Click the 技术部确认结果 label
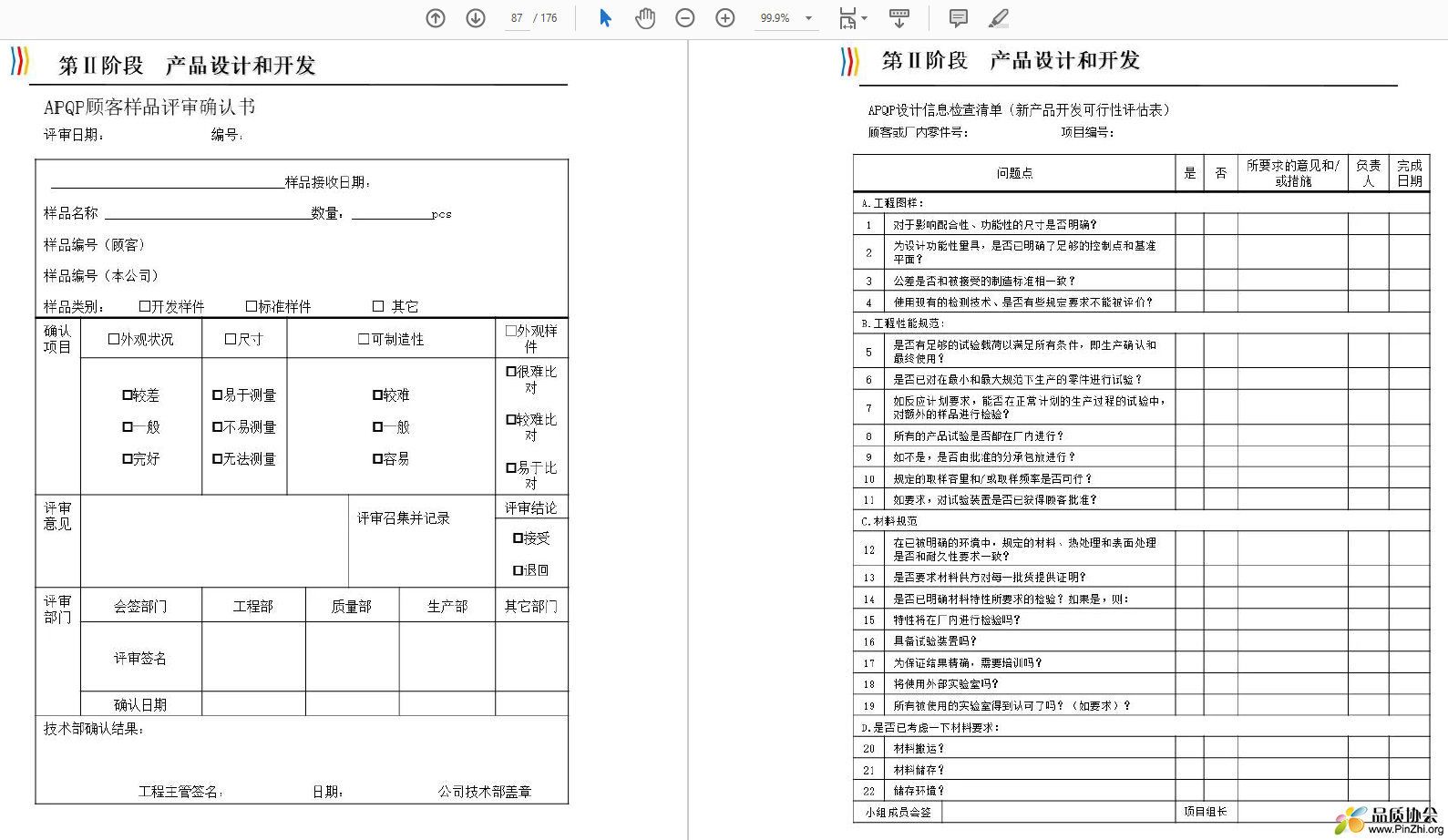 (x=94, y=729)
